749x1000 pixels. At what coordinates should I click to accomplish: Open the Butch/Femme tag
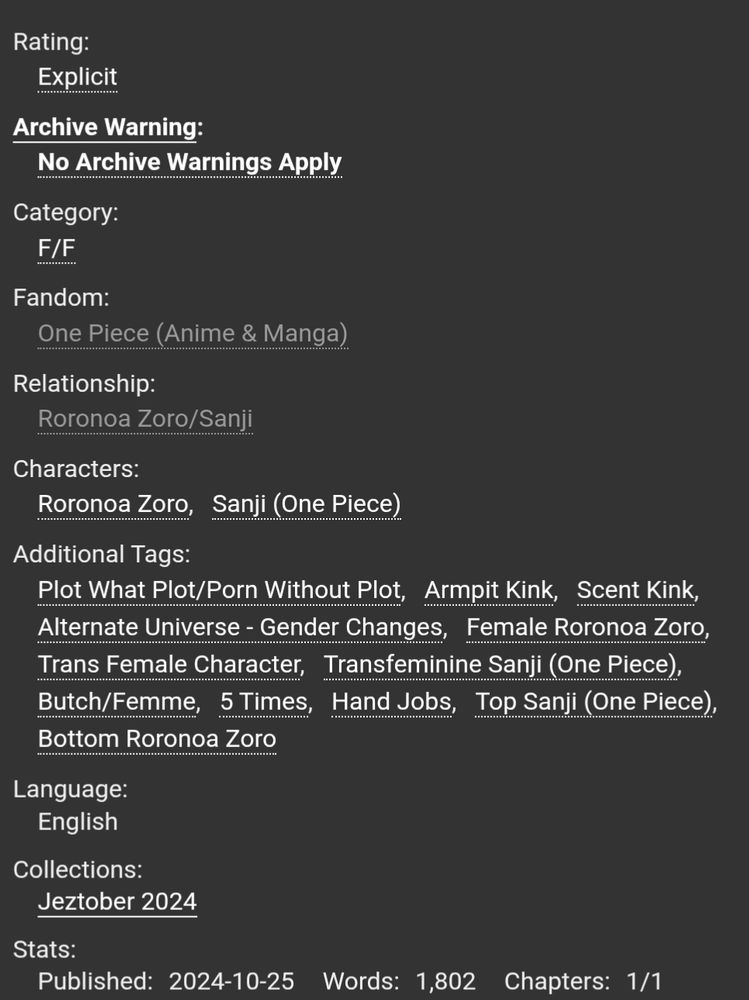(x=116, y=702)
